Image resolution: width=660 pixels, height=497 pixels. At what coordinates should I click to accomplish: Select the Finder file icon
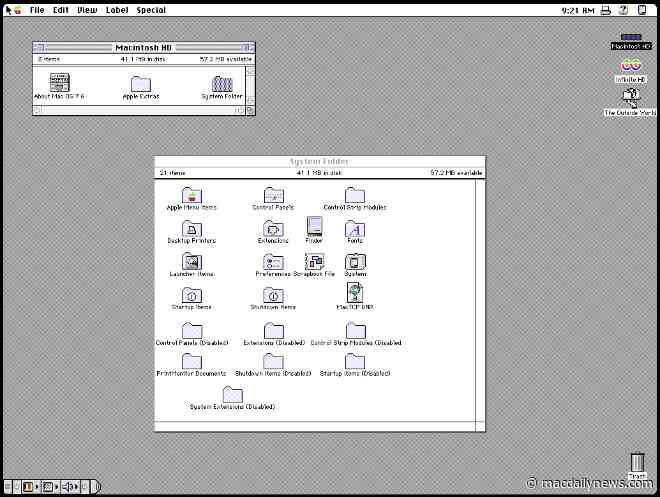[314, 226]
